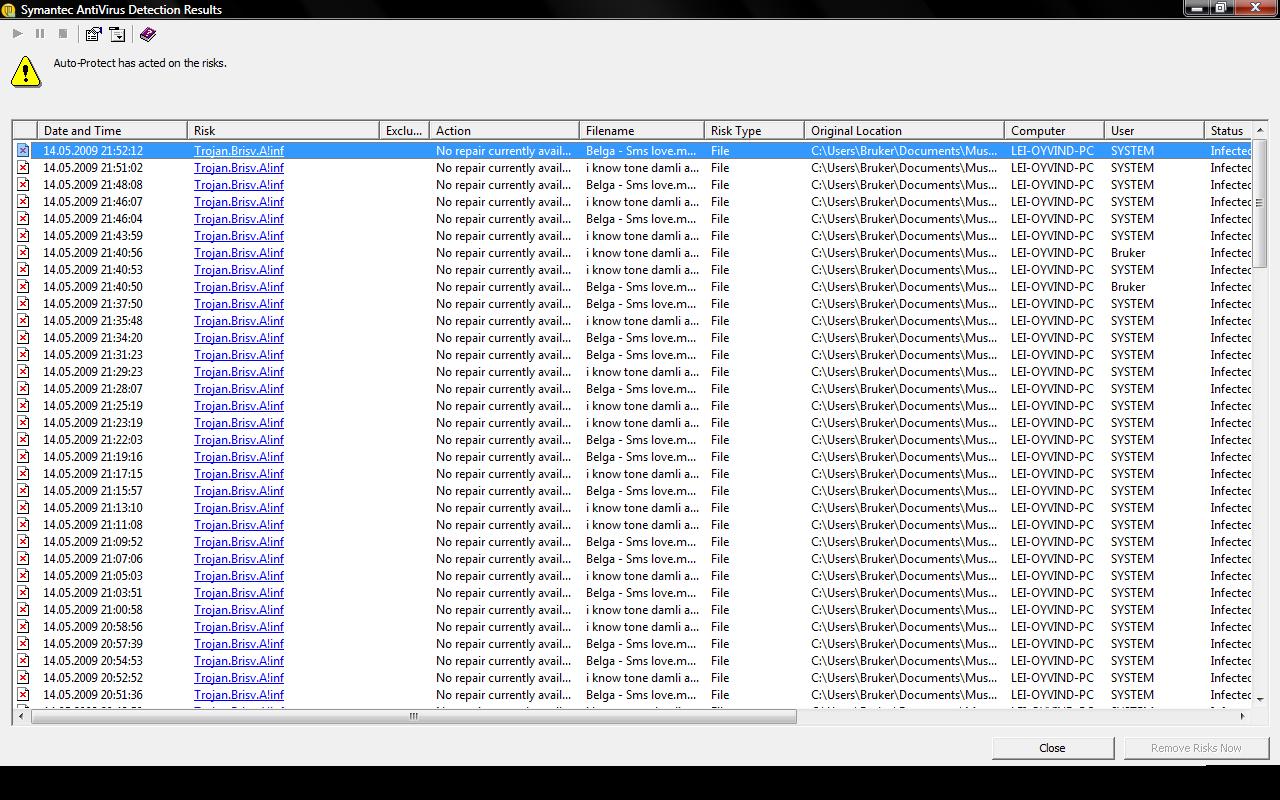Click computer 'LEI-OYVIND-PC' in 21:03:51 row

[x=1053, y=593]
